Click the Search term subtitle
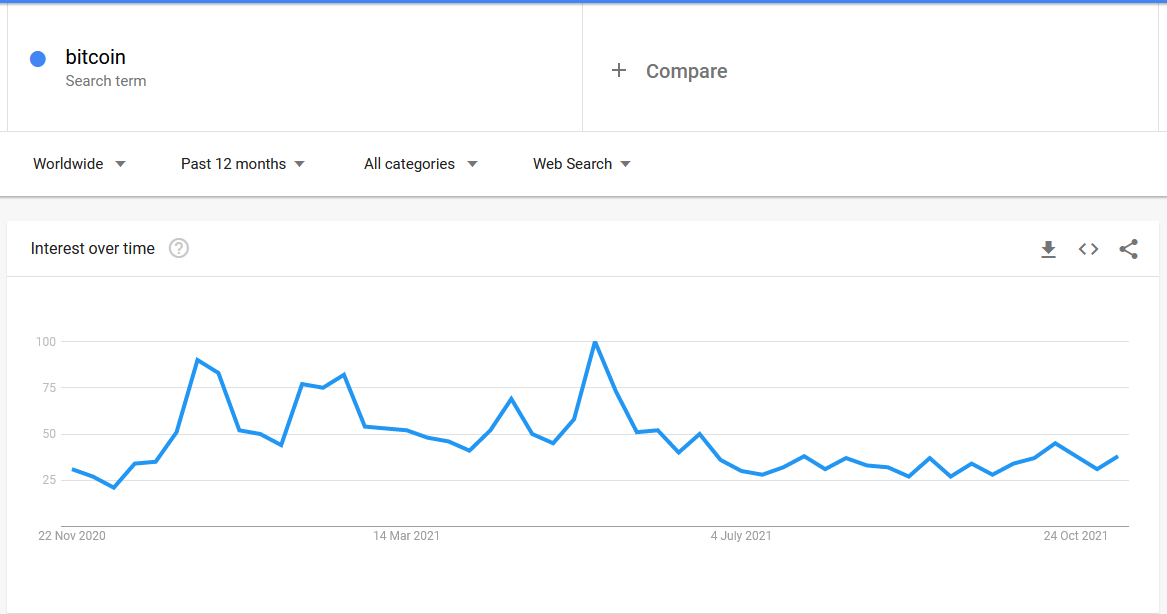Viewport: 1167px width, 614px height. click(x=106, y=81)
